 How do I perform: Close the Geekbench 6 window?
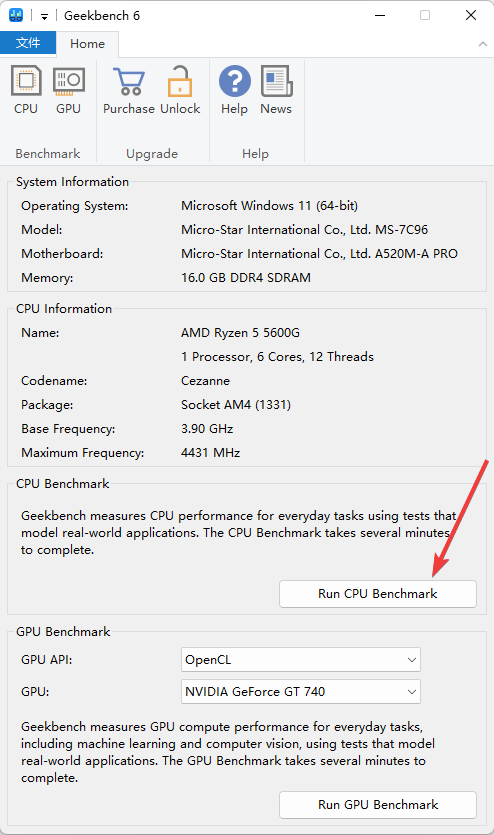click(x=471, y=15)
